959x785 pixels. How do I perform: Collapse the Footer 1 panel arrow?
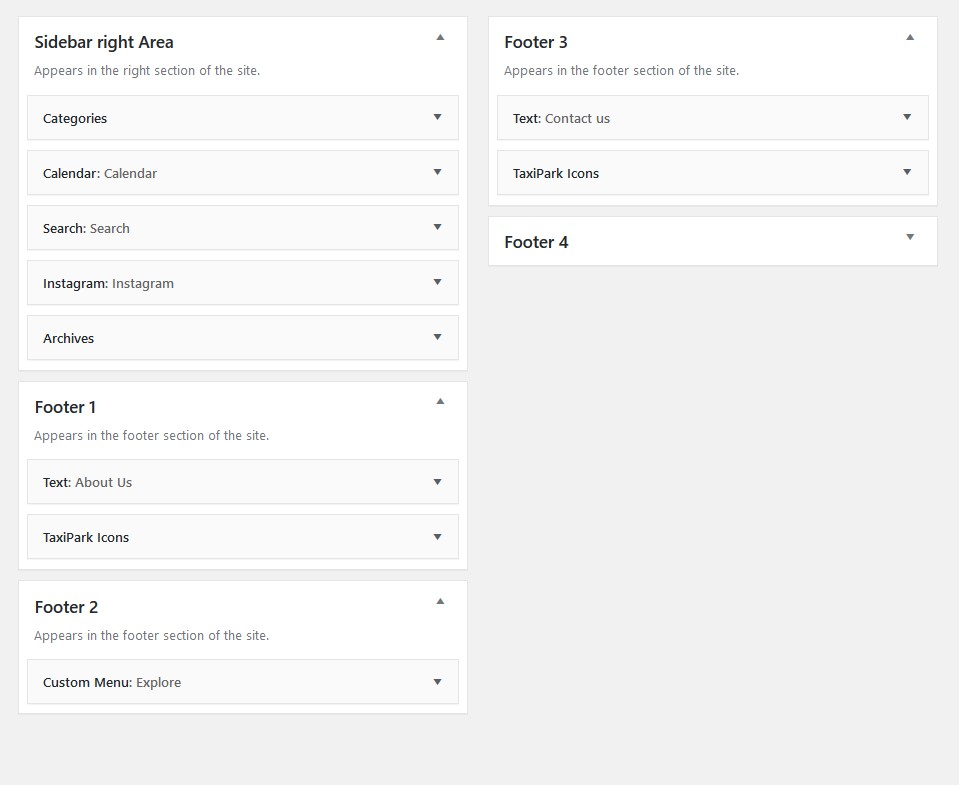click(440, 402)
